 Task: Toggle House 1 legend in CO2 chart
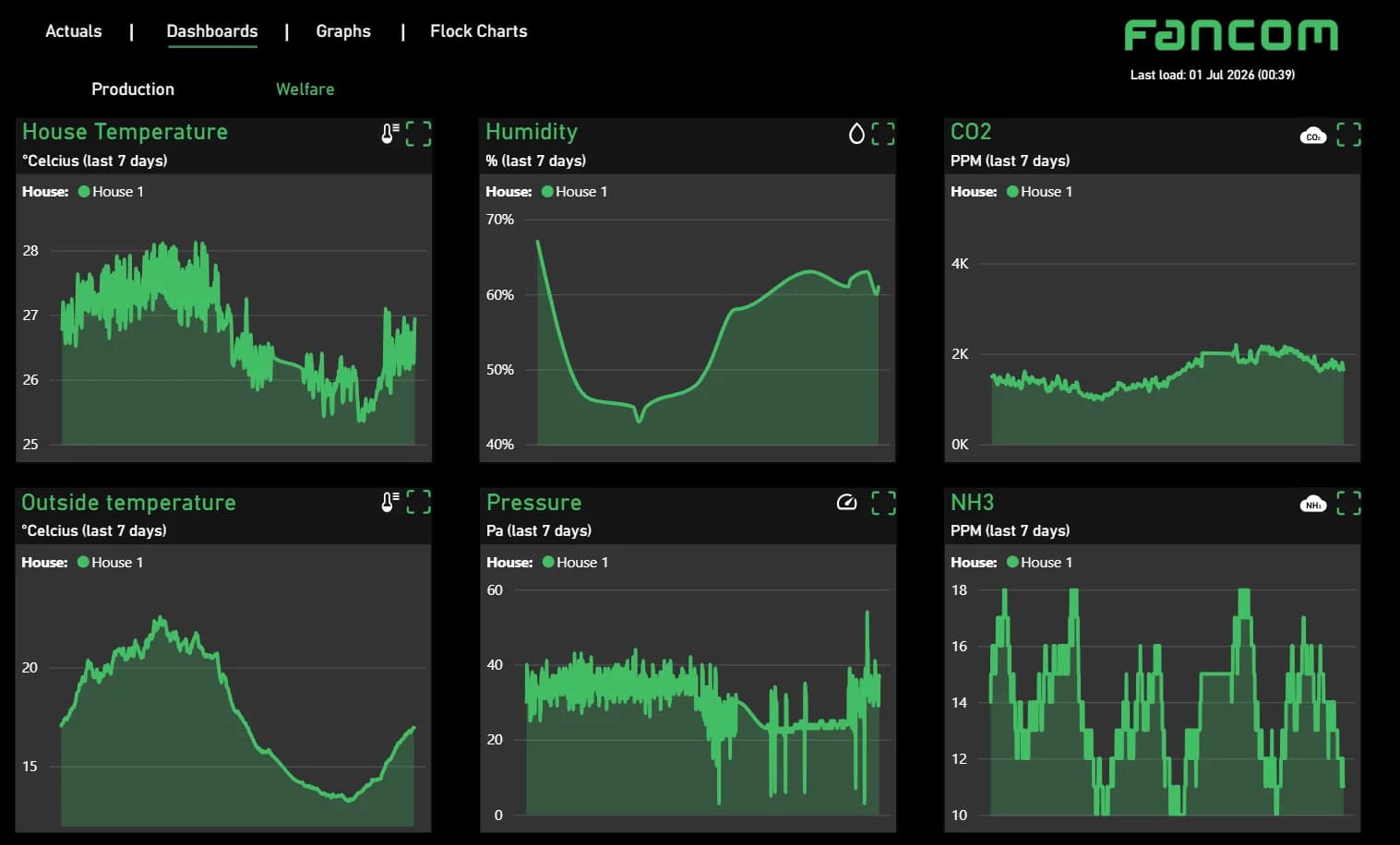(x=1040, y=192)
